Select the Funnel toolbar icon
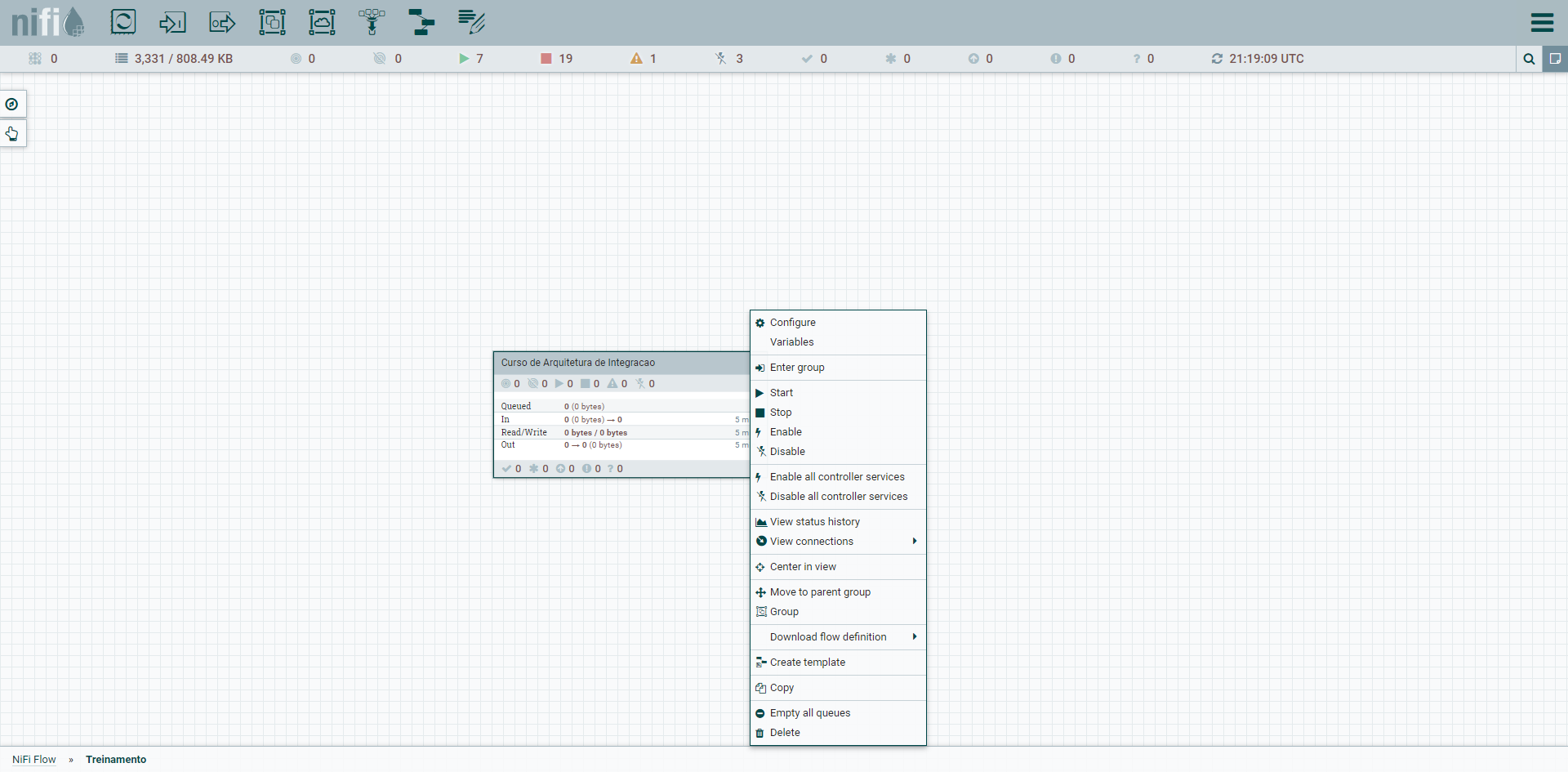The height and width of the screenshot is (772, 1568). 372,22
